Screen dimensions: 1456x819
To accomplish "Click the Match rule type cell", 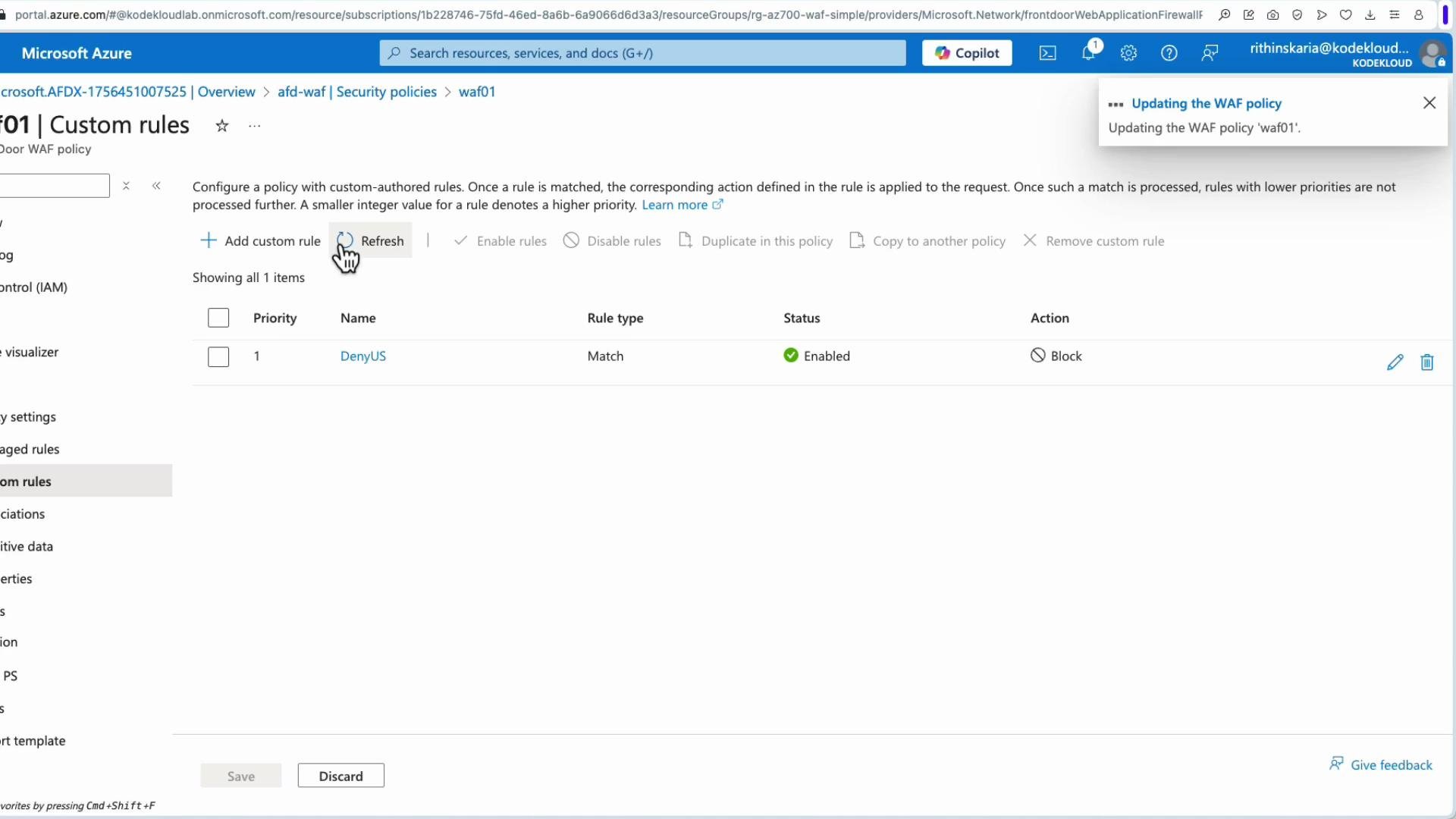I will pyautogui.click(x=605, y=356).
